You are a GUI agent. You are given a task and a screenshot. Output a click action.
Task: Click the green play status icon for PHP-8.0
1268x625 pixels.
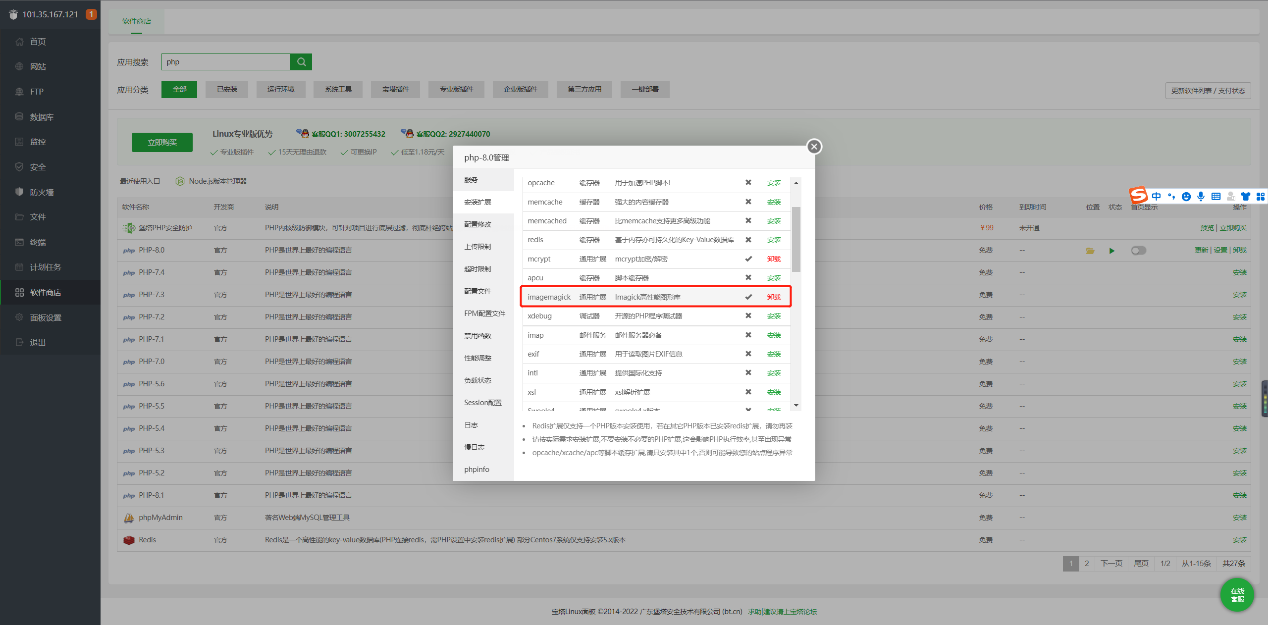pyautogui.click(x=1111, y=251)
